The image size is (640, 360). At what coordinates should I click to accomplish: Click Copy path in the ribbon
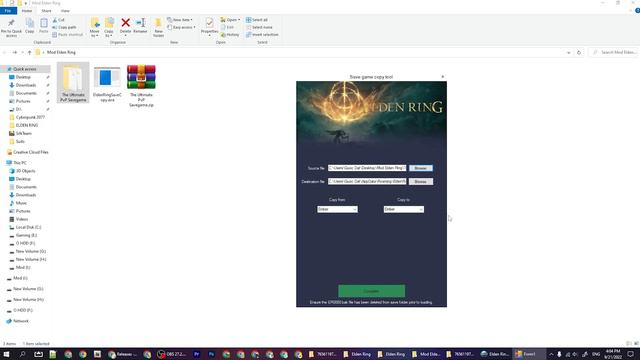click(x=64, y=27)
